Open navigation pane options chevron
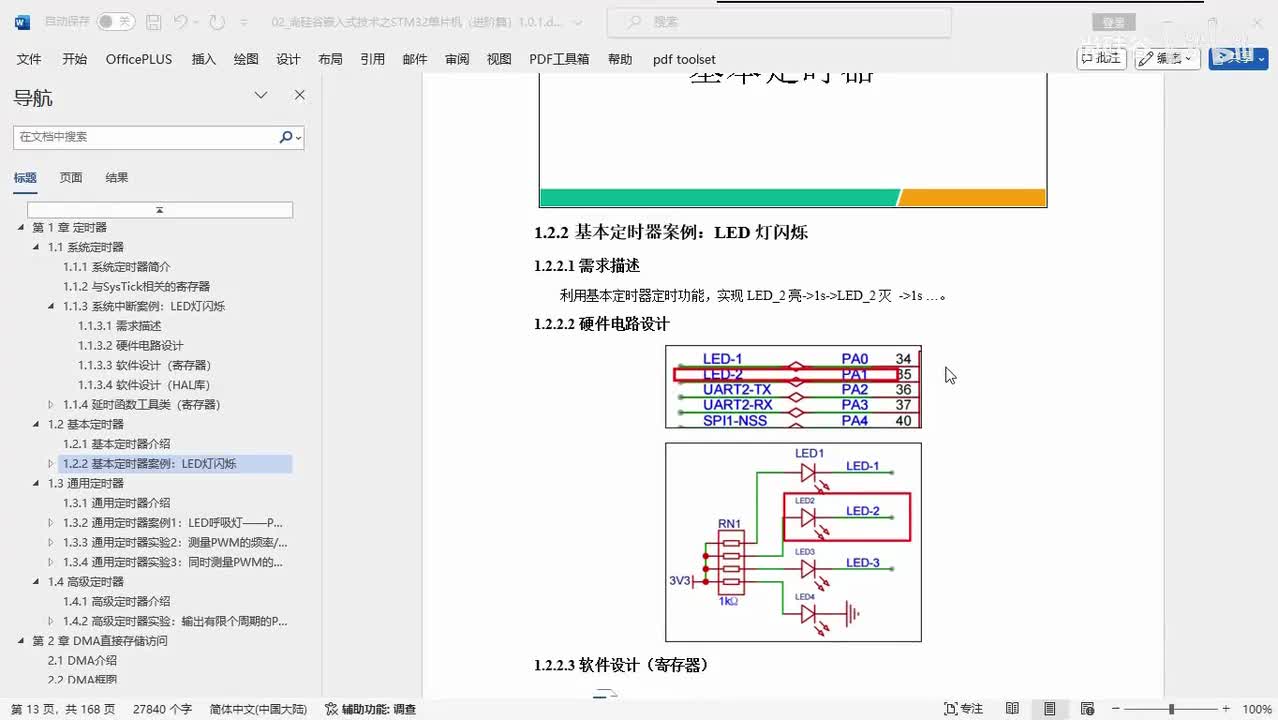1278x720 pixels. (261, 95)
